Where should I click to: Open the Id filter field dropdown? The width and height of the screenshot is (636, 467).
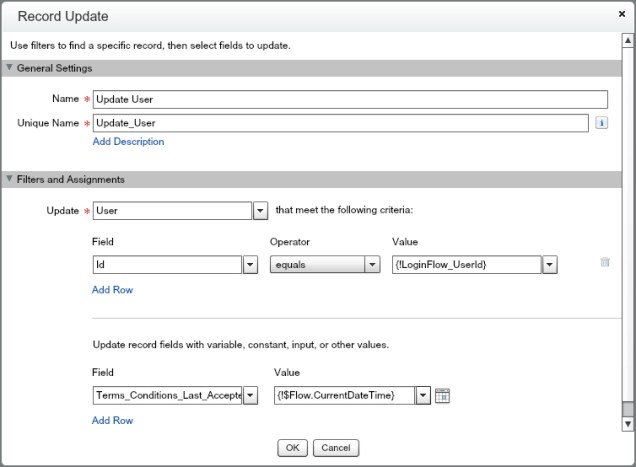[x=250, y=265]
